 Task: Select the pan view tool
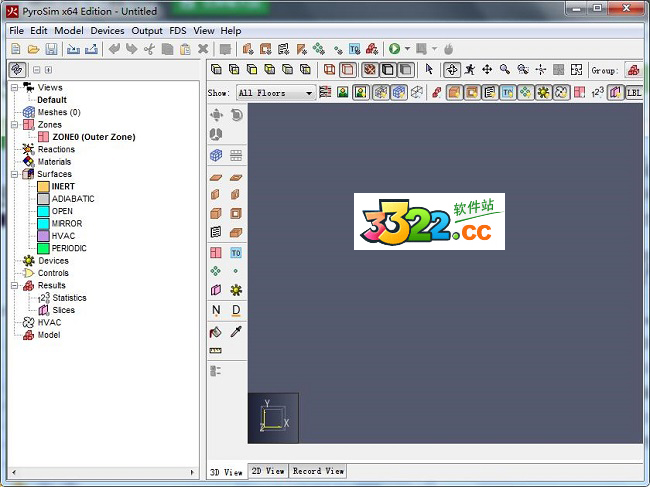487,70
